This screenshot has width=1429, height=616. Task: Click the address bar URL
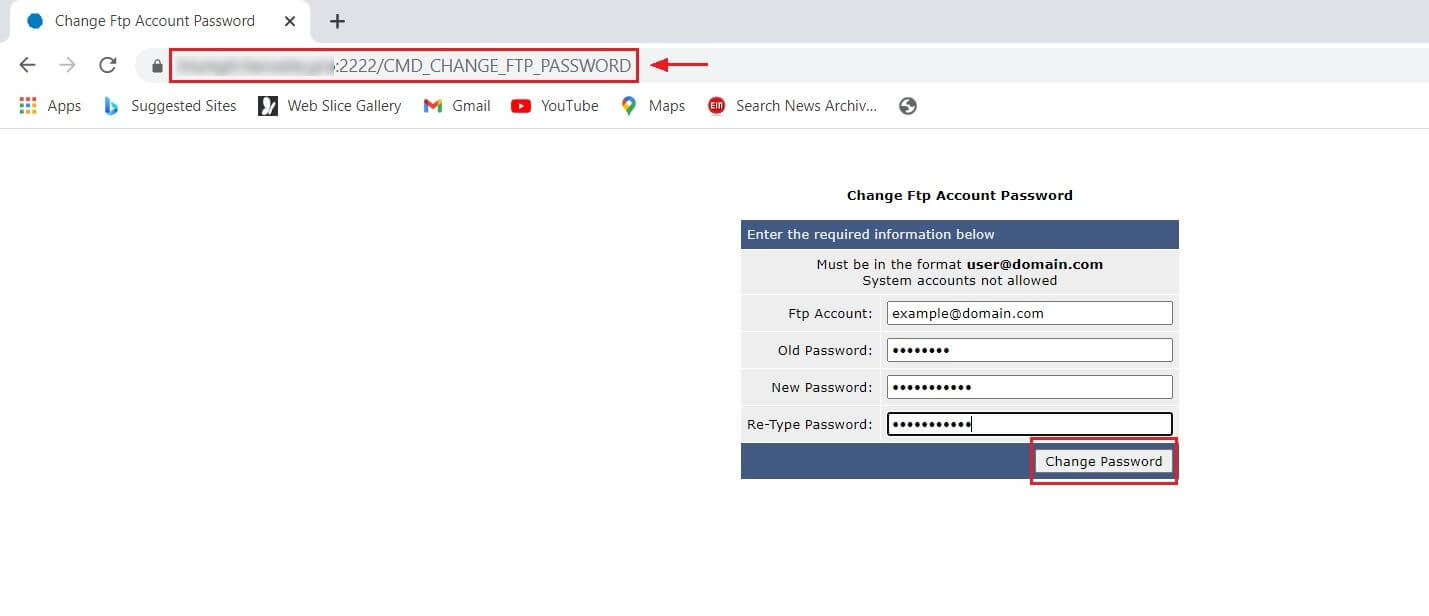click(403, 66)
